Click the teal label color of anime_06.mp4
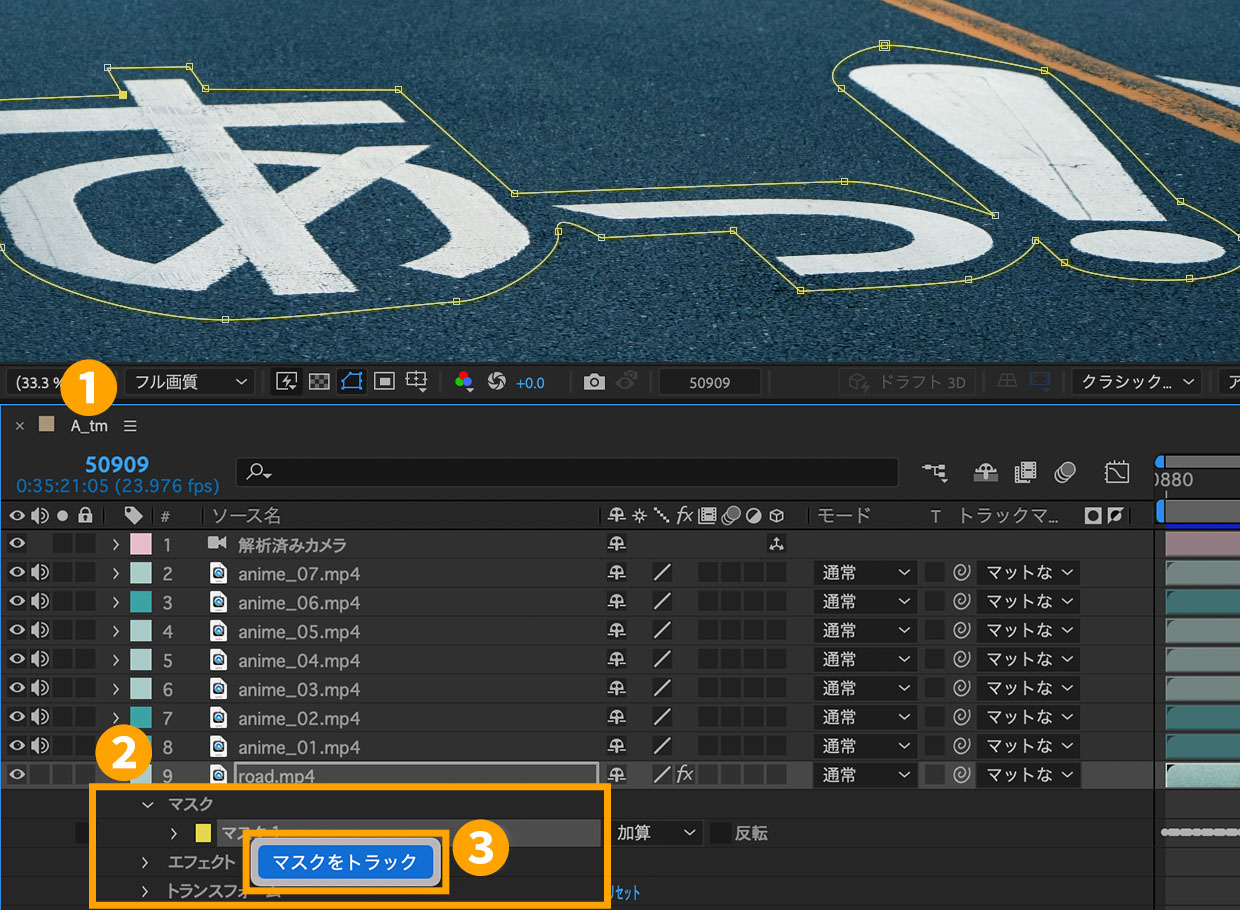Viewport: 1240px width, 910px height. click(140, 602)
